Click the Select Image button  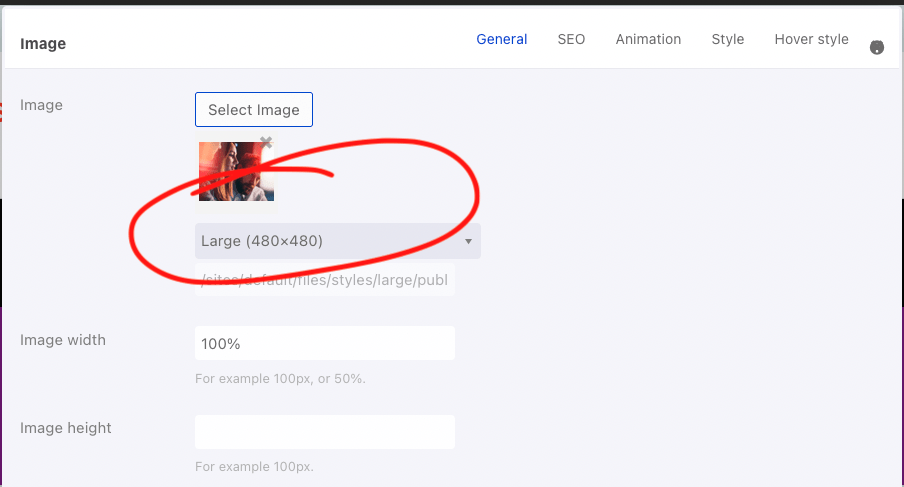254,110
